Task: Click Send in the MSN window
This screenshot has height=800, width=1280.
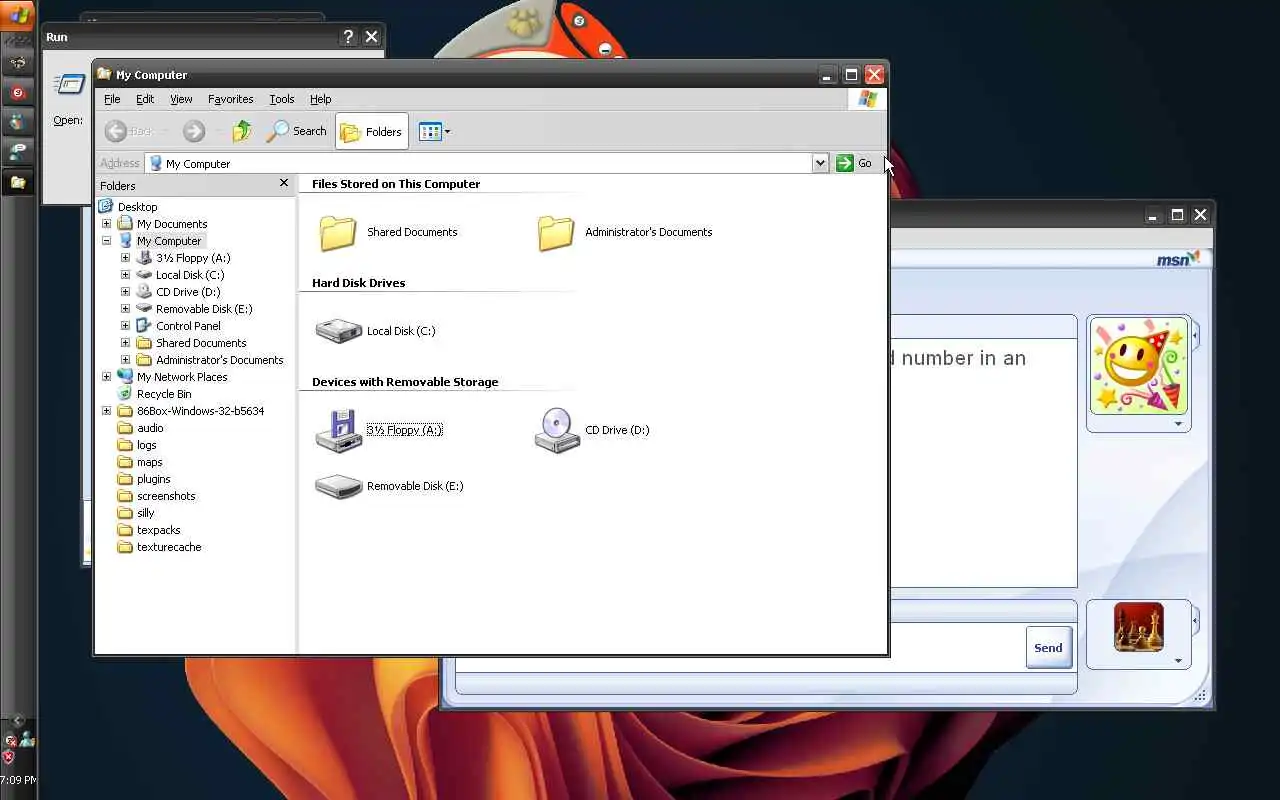Action: coord(1048,647)
